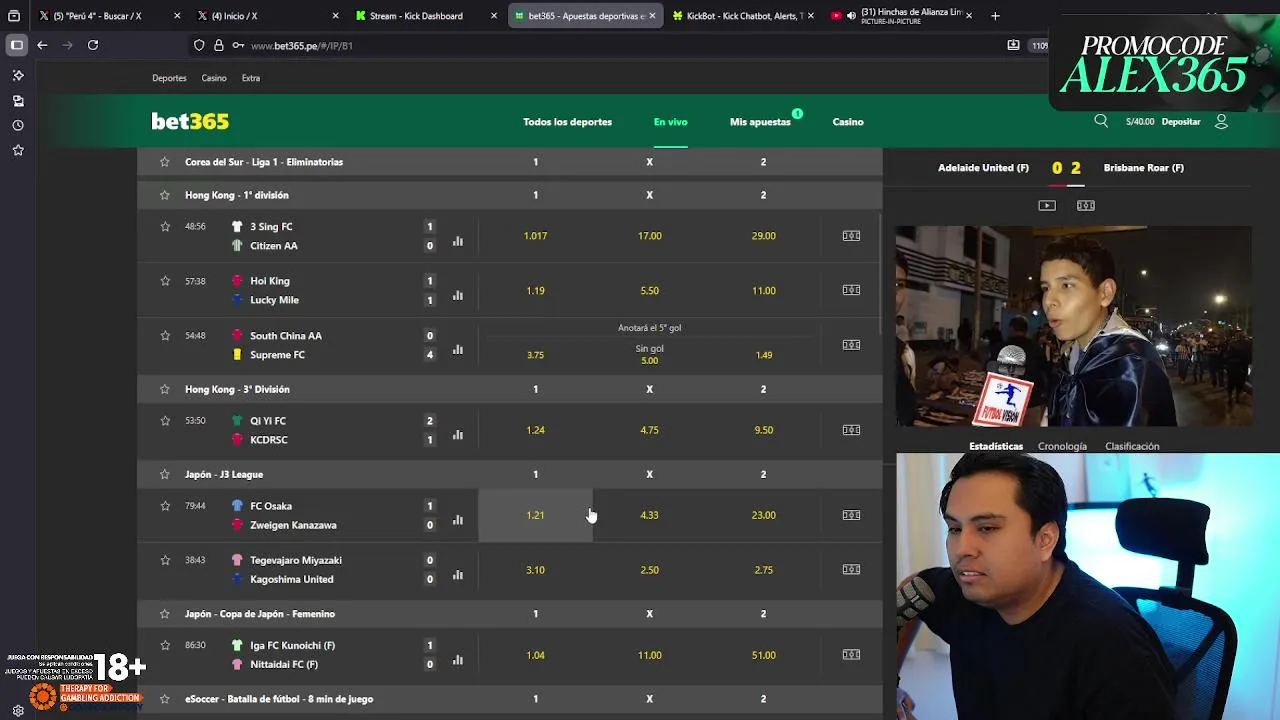Switch to KickBot browser tab
Screen dimensions: 1280x720
pos(743,16)
